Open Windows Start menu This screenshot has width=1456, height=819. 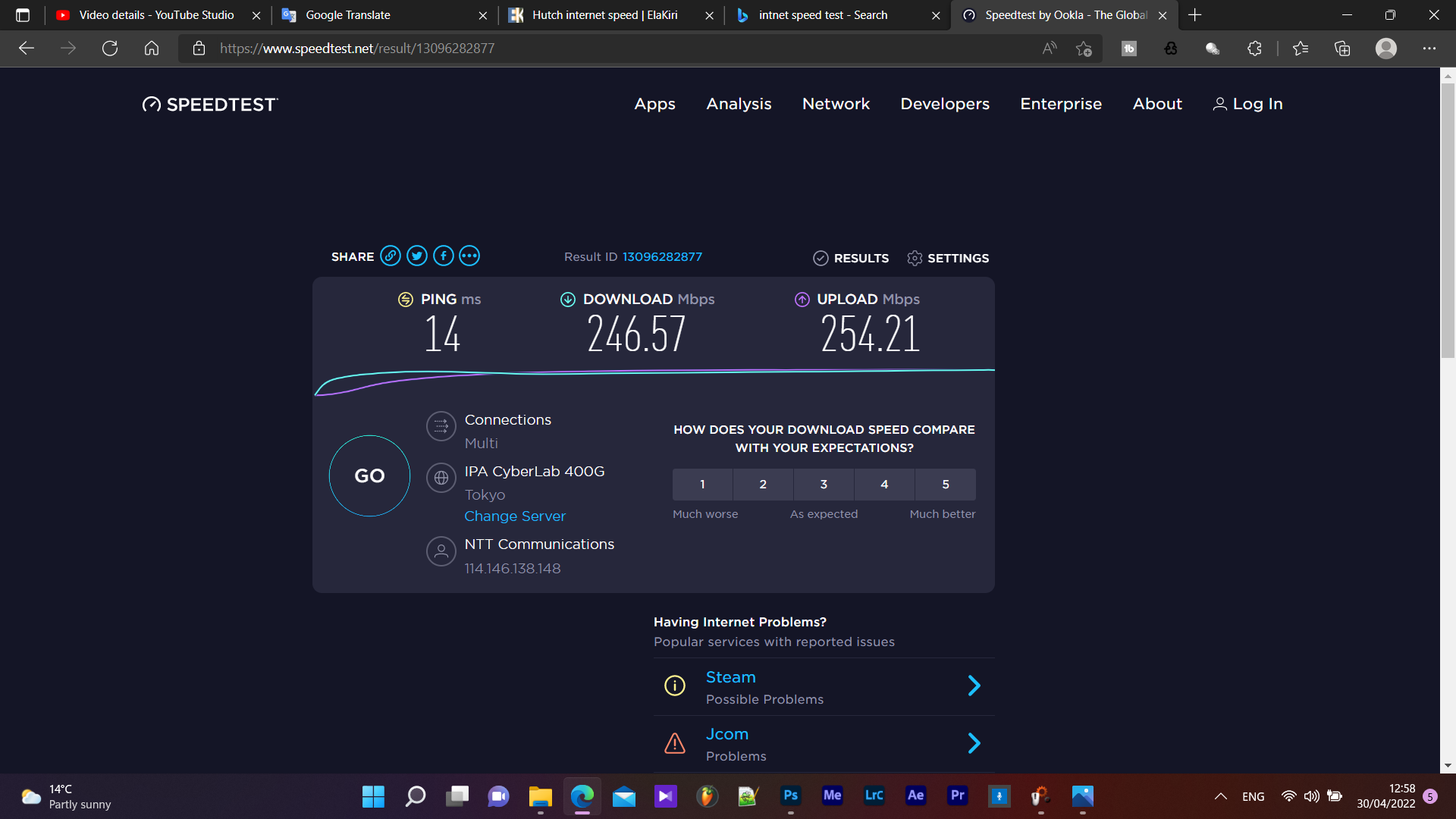click(373, 796)
